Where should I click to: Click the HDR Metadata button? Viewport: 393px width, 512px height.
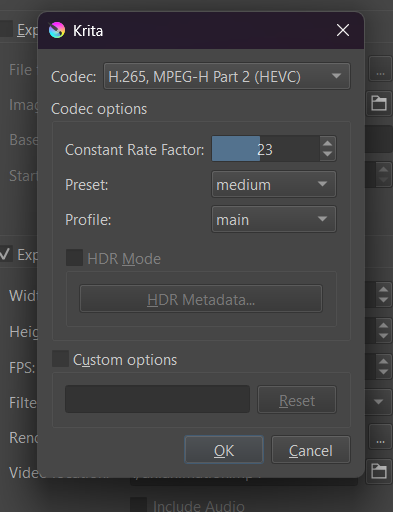pyautogui.click(x=201, y=299)
